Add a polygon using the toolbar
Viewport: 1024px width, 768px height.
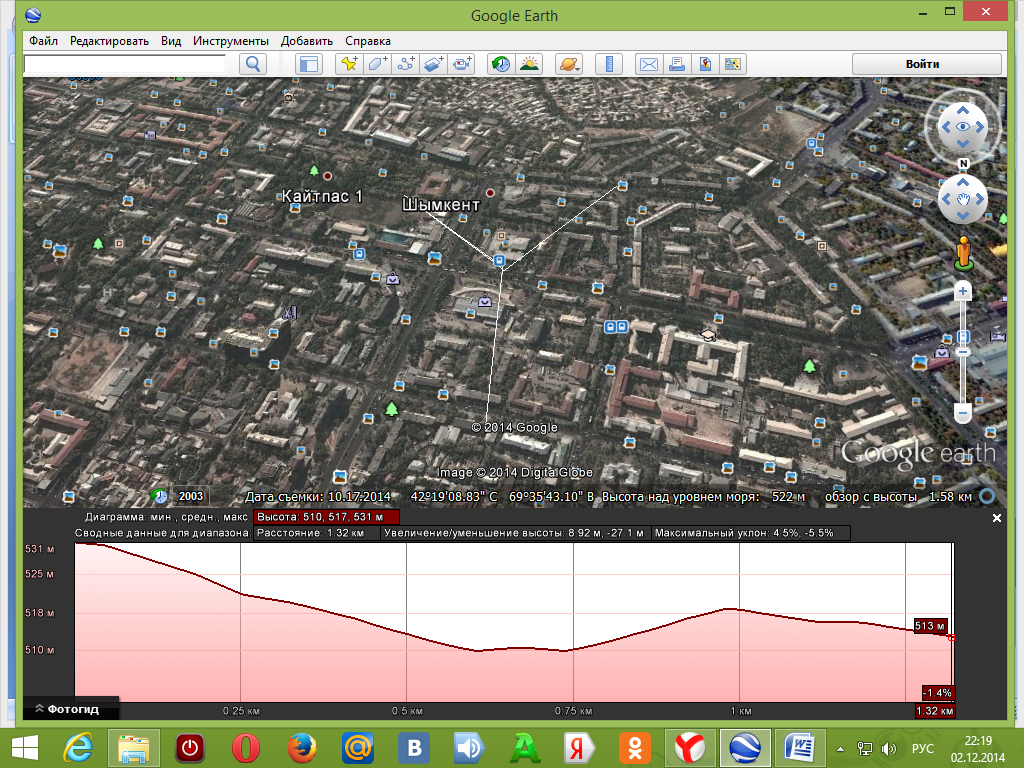[377, 64]
